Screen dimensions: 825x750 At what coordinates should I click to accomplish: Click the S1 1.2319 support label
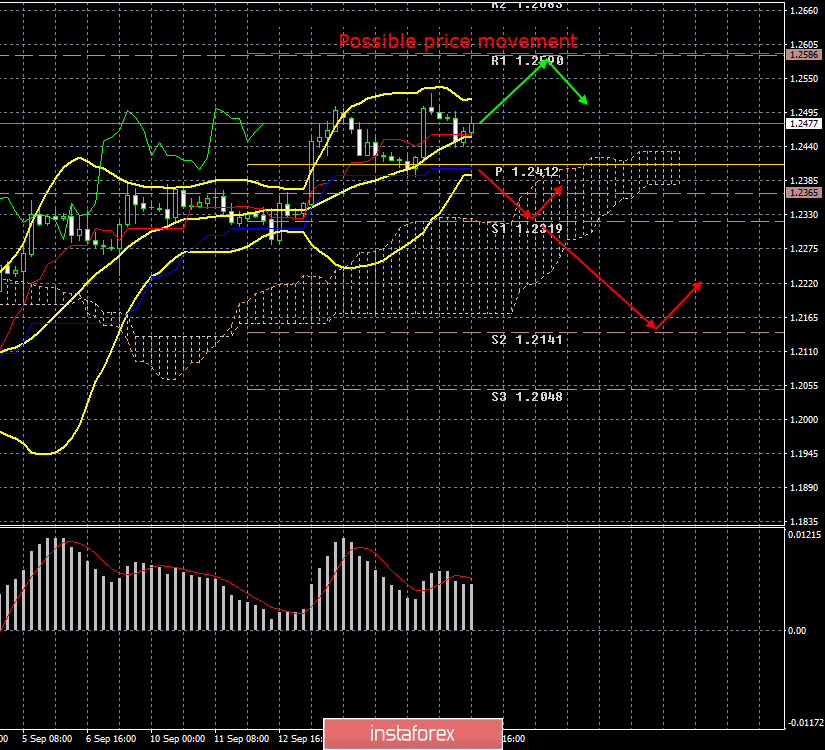528,229
